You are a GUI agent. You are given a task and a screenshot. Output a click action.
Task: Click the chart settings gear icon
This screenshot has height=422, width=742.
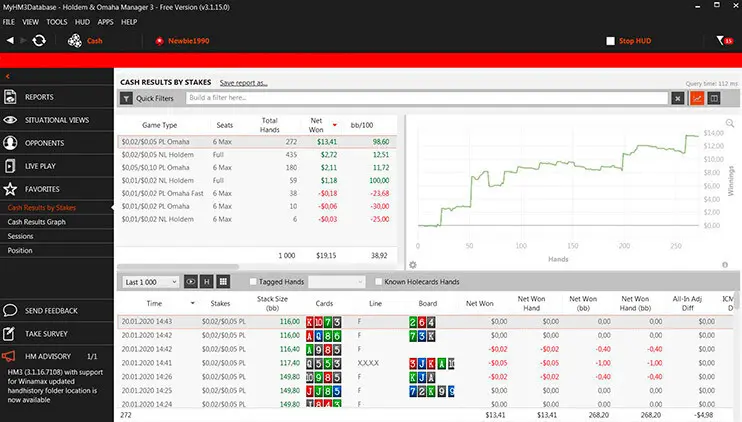coord(413,264)
